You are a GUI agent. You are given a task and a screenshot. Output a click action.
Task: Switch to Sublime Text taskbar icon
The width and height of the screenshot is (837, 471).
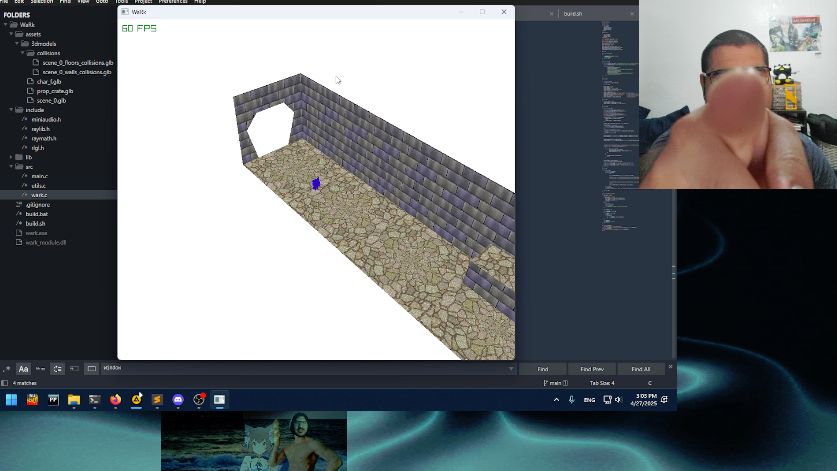point(157,399)
